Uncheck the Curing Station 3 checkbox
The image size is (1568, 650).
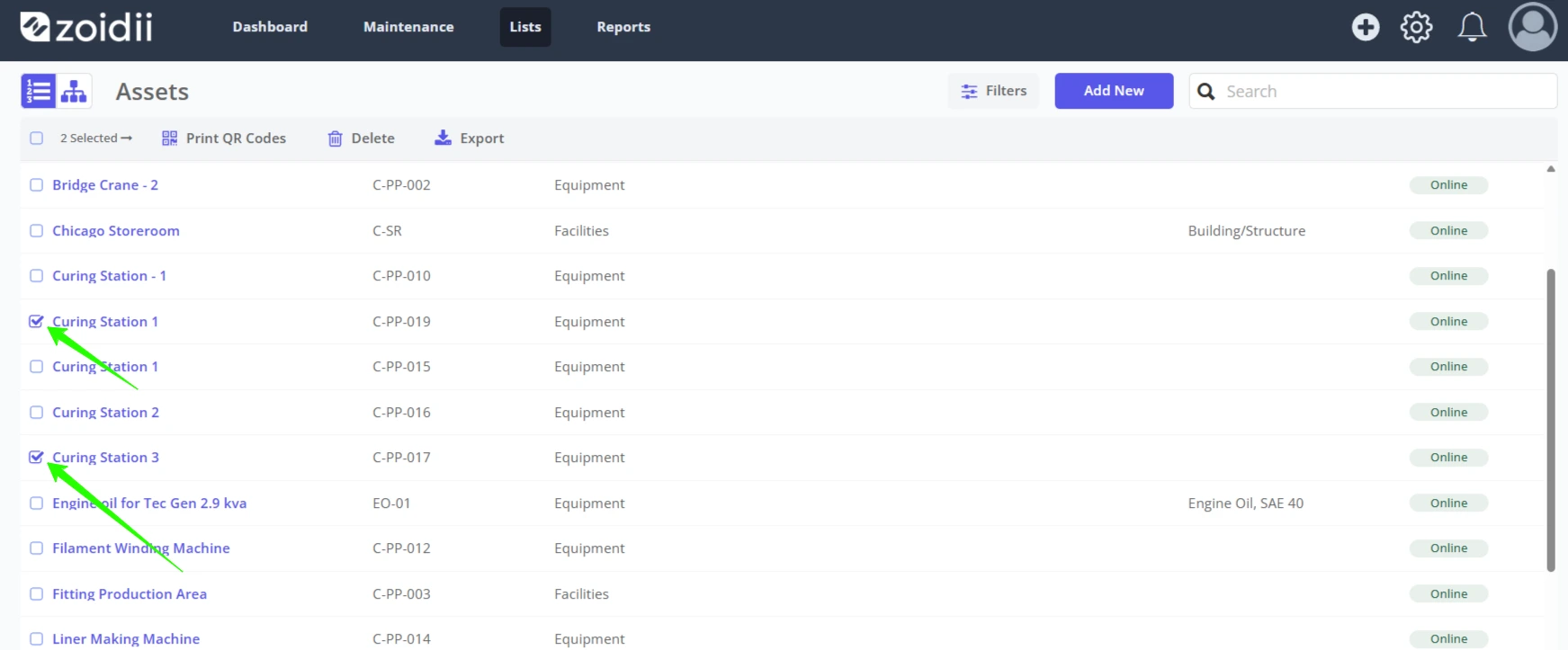[36, 458]
